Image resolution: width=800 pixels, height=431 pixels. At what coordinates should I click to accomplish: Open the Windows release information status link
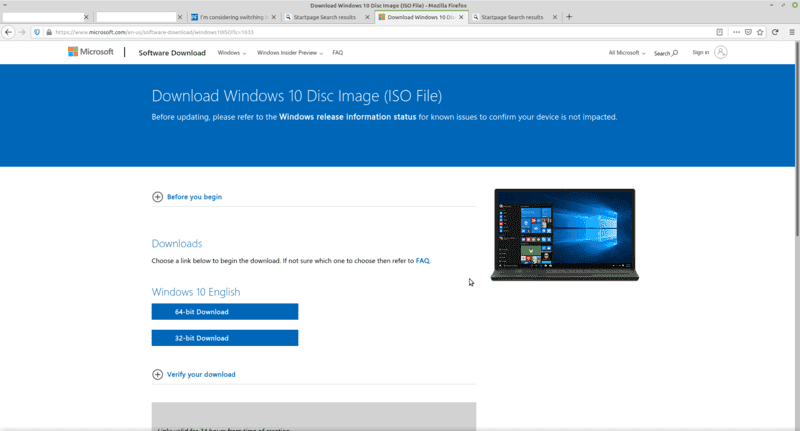(347, 117)
